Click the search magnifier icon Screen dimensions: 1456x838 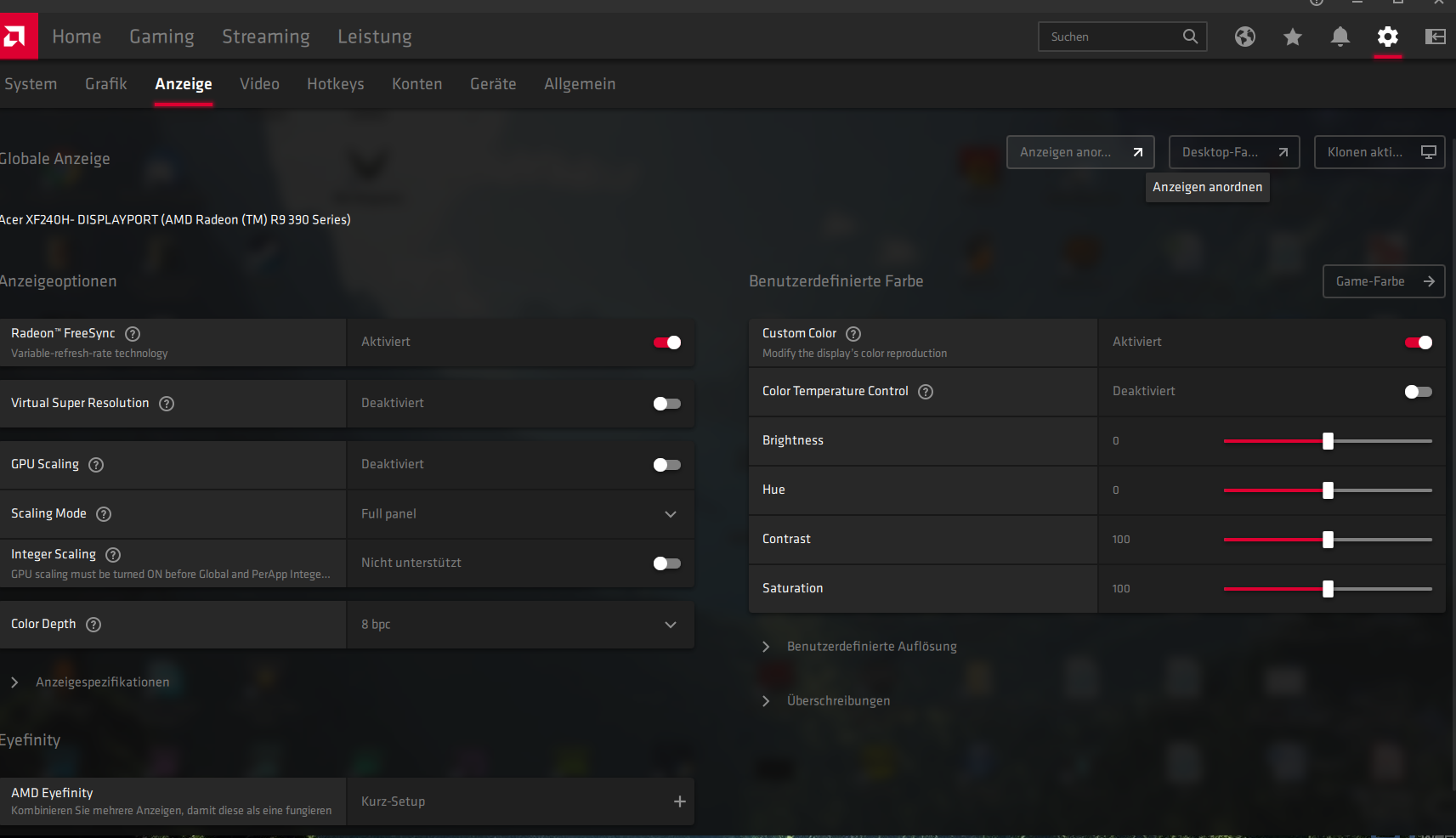tap(1191, 37)
